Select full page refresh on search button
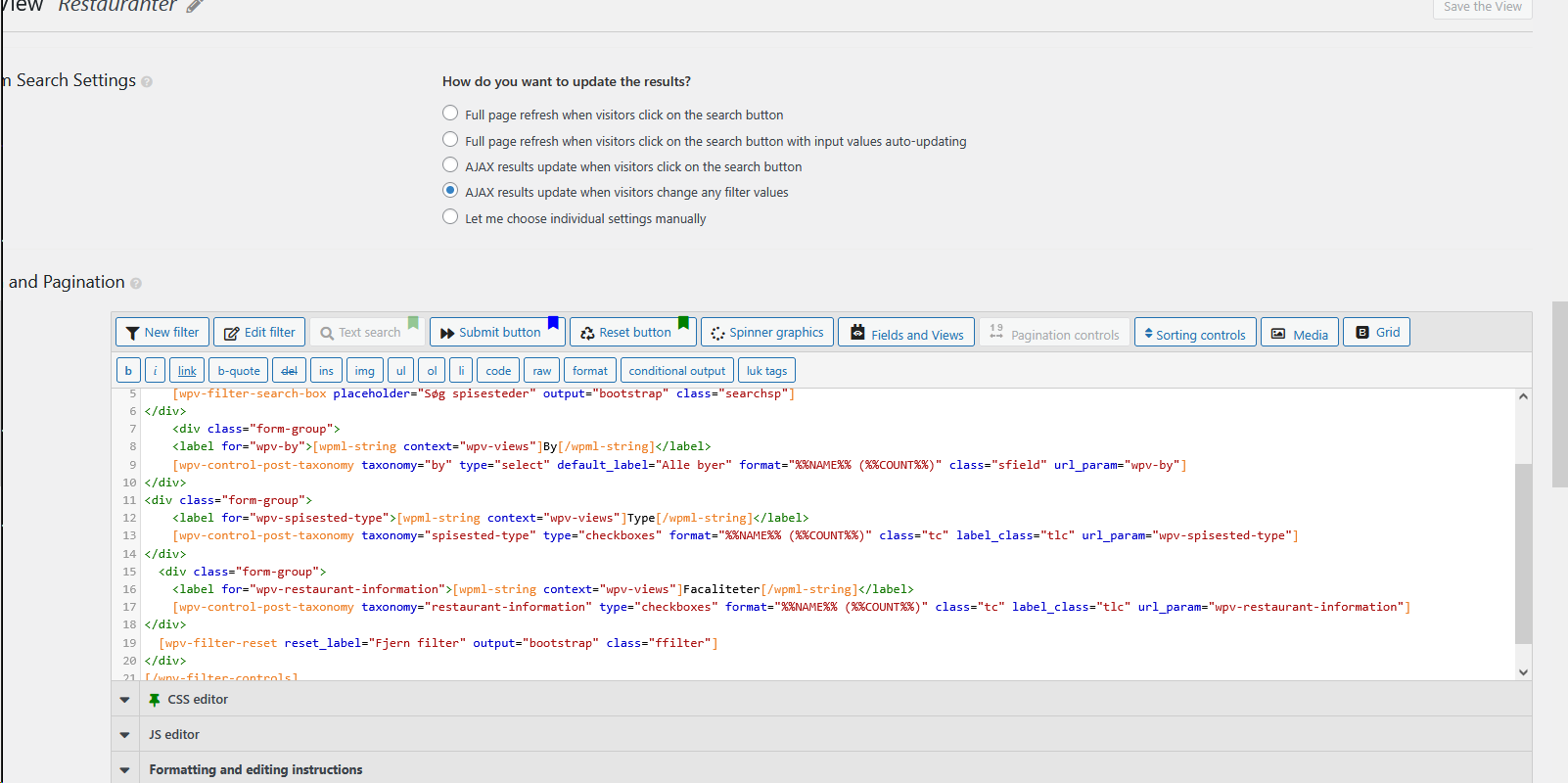The width and height of the screenshot is (1568, 783). [x=450, y=114]
